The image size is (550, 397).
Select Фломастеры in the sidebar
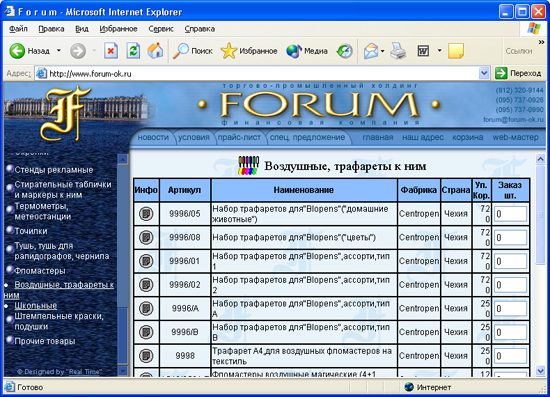pyautogui.click(x=40, y=271)
